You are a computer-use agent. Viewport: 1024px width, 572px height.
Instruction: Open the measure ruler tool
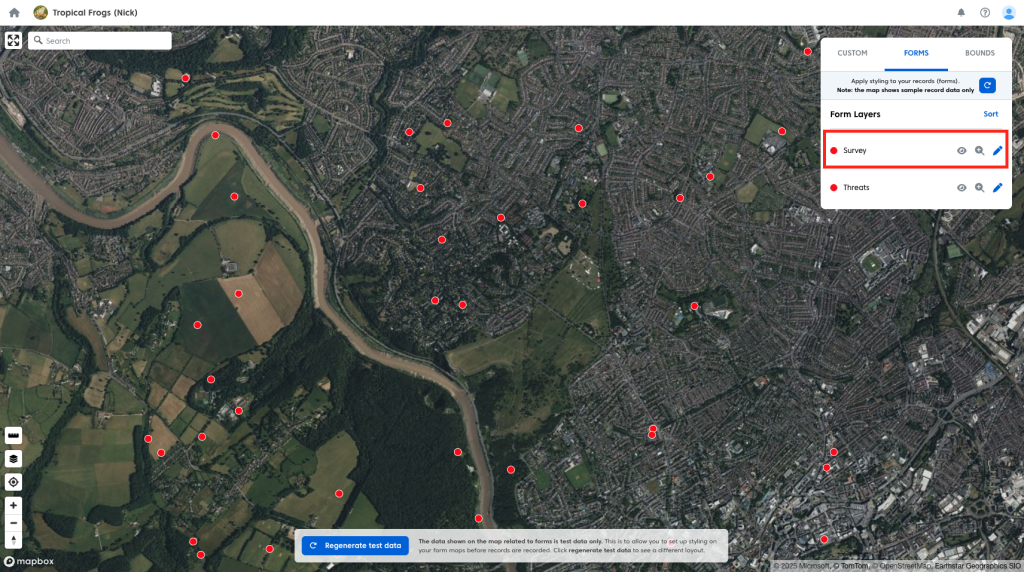click(x=14, y=436)
